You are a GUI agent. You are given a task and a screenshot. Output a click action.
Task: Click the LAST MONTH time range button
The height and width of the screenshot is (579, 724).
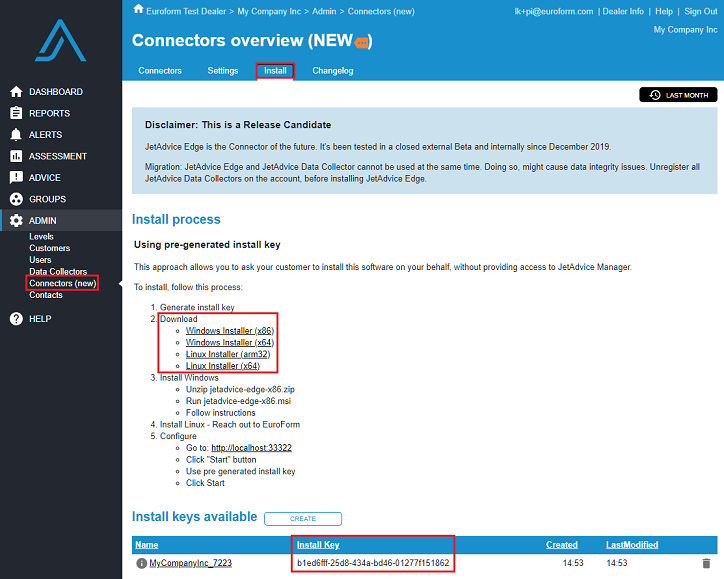coord(678,95)
